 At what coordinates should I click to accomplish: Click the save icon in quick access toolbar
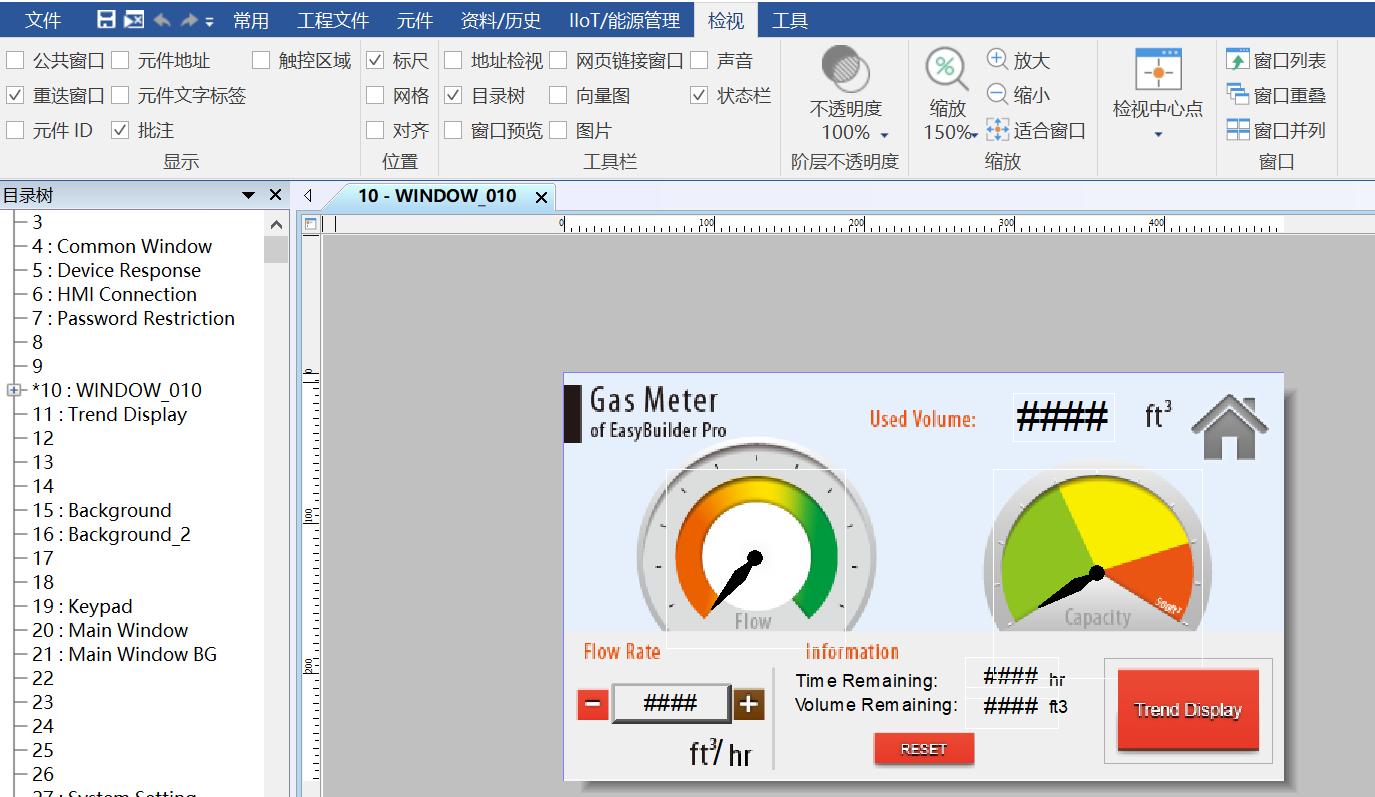pos(106,20)
